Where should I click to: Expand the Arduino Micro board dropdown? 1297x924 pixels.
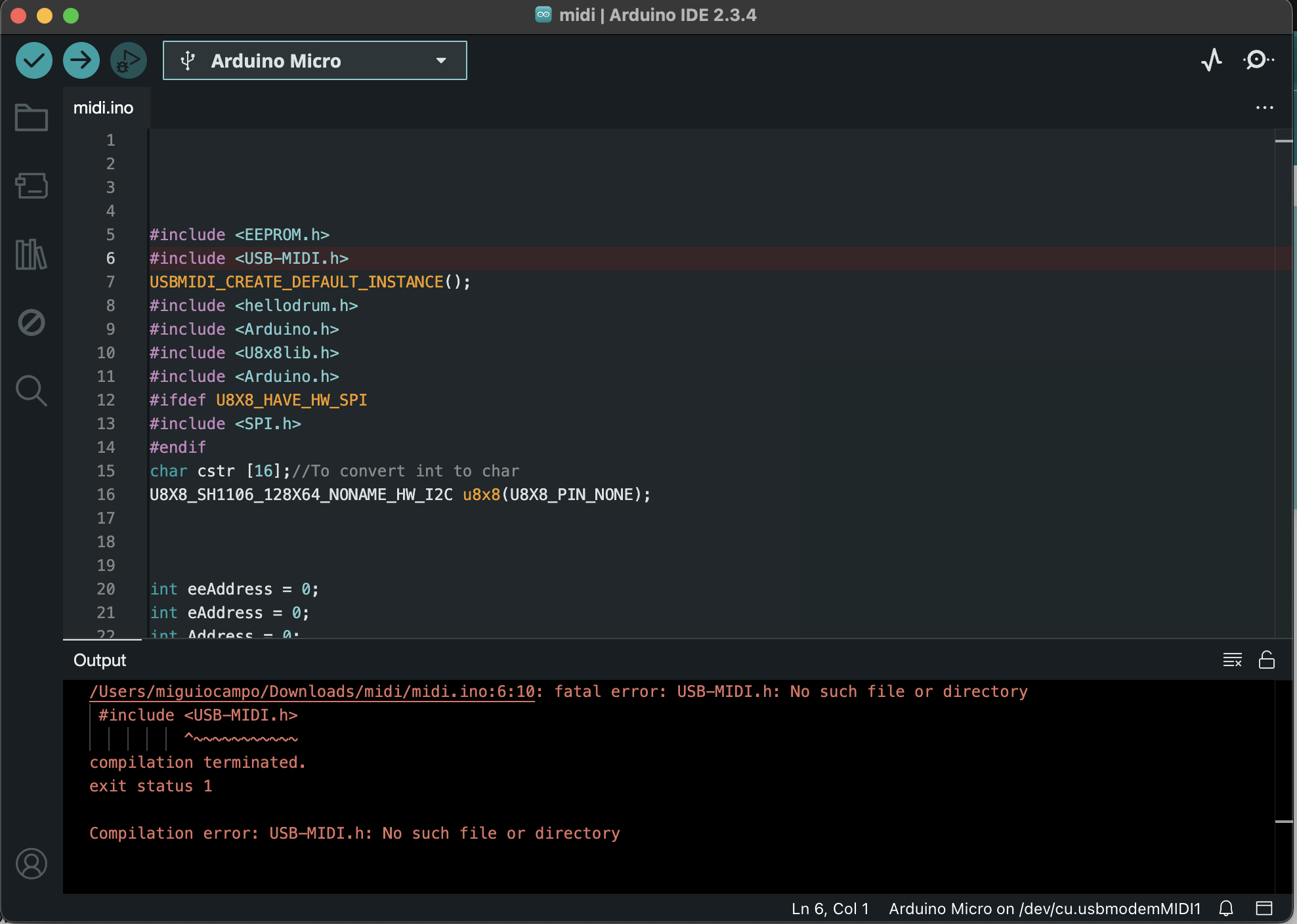point(315,61)
